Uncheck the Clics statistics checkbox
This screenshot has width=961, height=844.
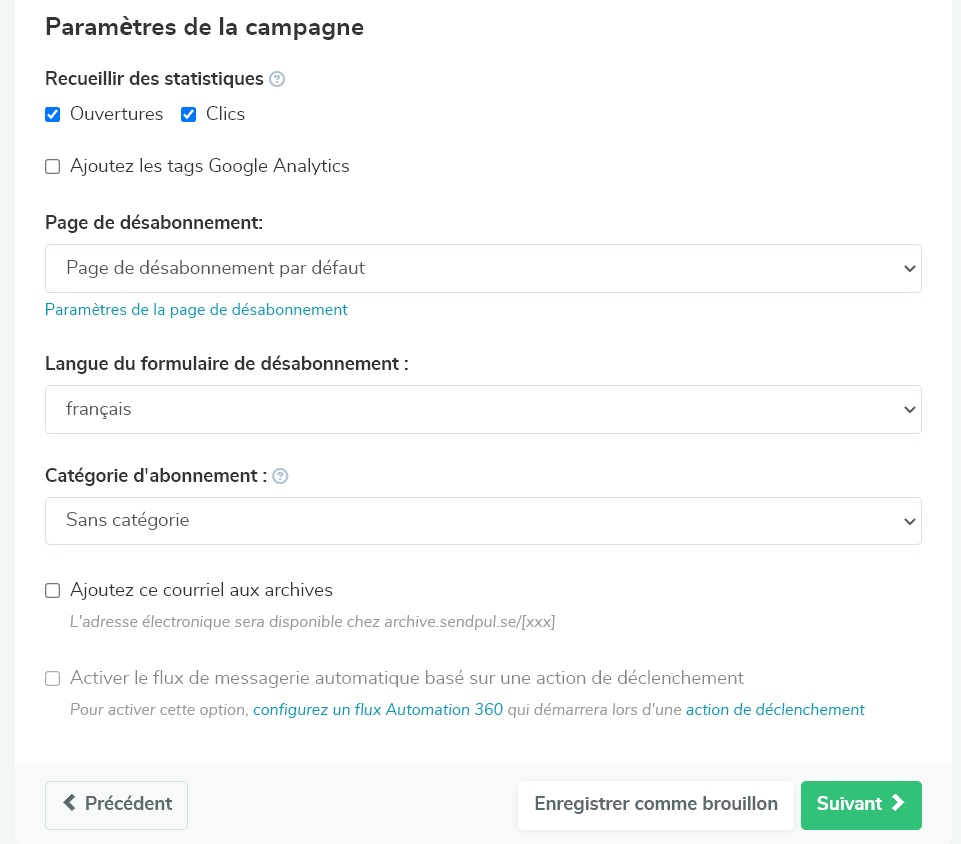[x=188, y=115]
